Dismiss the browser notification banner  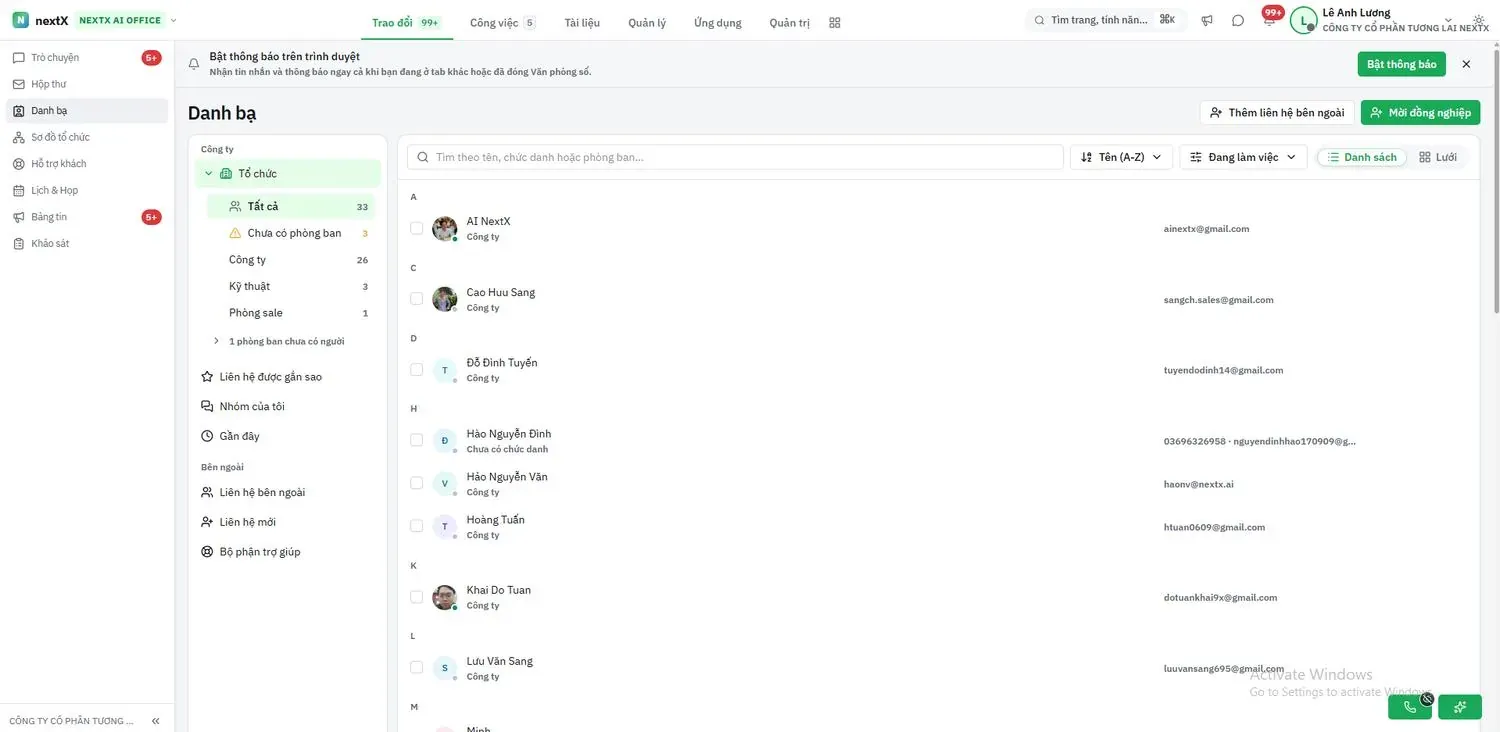pyautogui.click(x=1466, y=64)
